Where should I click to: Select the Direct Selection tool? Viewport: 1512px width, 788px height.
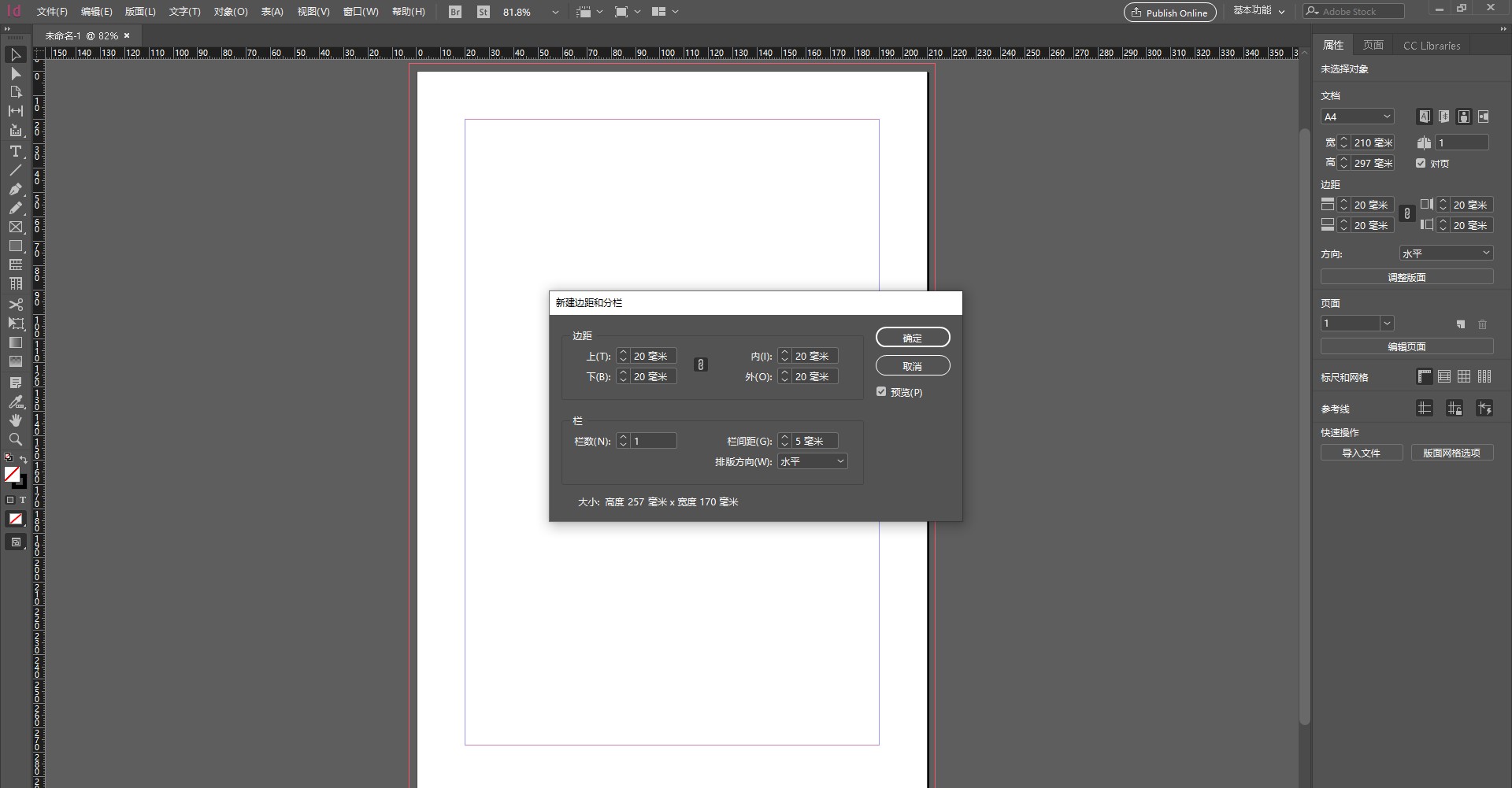point(15,73)
